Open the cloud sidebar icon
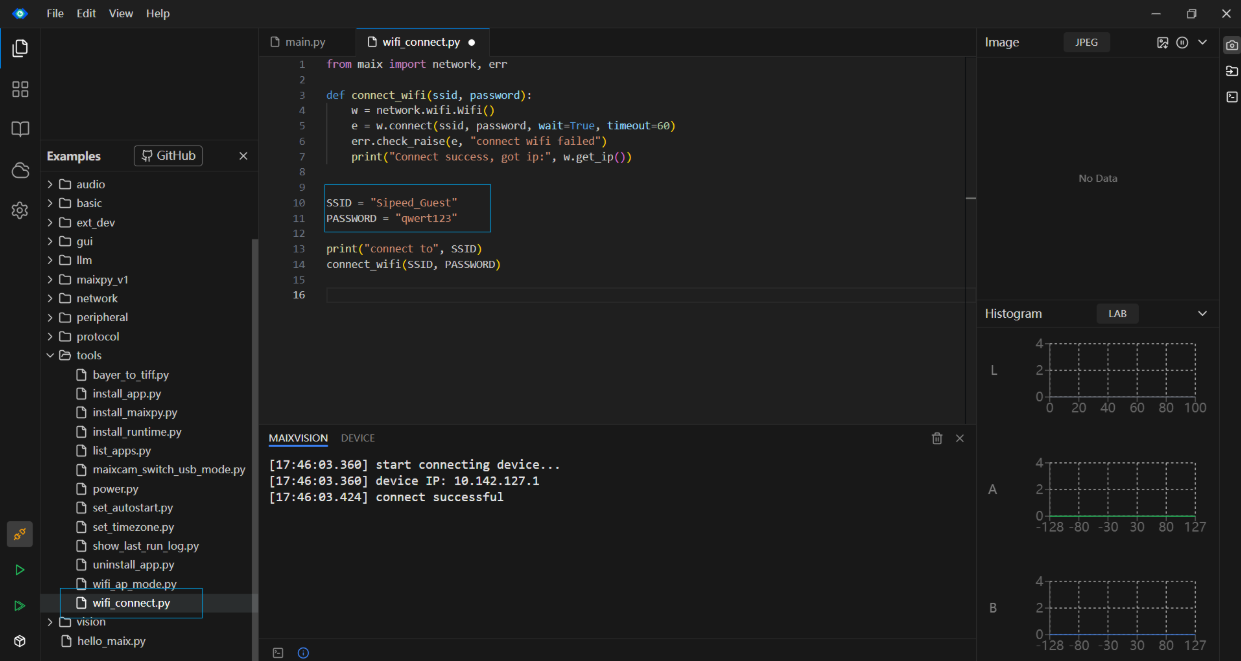 [20, 170]
